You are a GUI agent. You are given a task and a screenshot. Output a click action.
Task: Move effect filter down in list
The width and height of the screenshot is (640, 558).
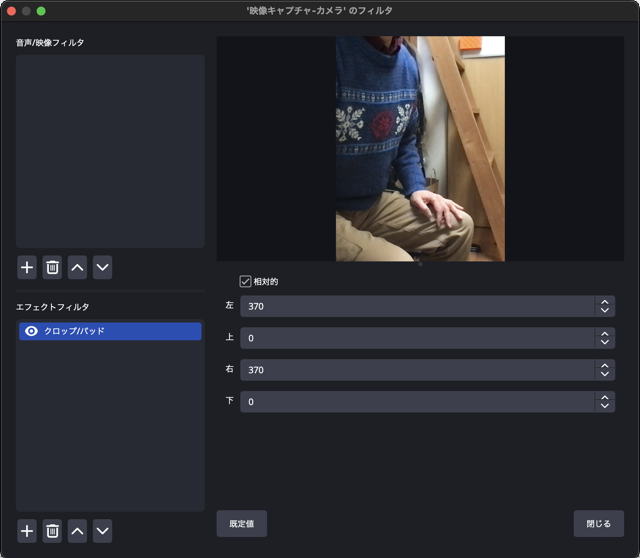(102, 531)
